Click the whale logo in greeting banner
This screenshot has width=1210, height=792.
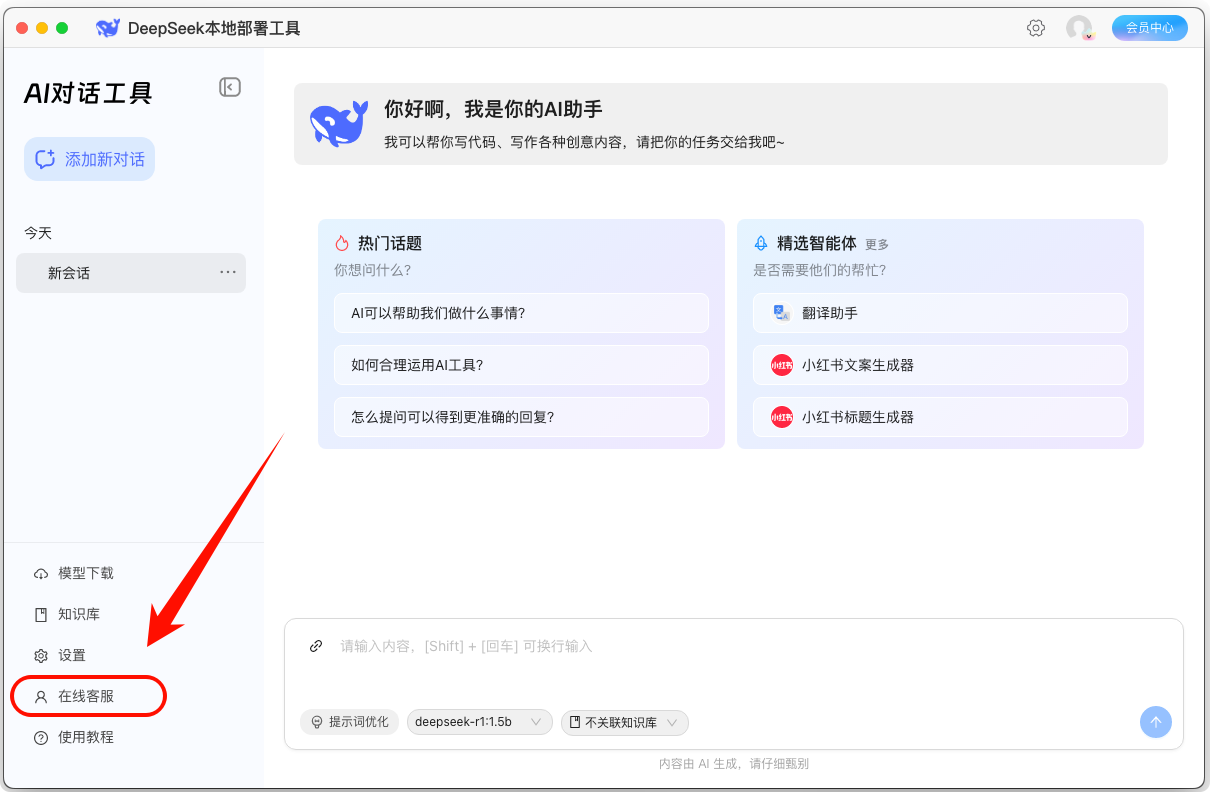click(339, 125)
